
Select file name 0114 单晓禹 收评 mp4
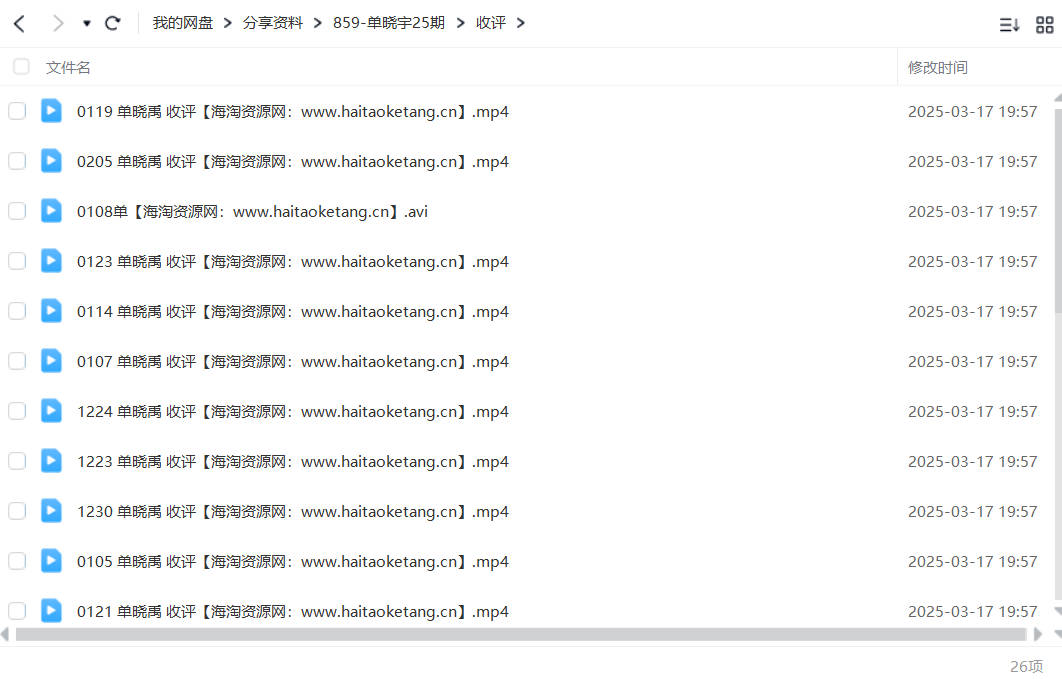(x=293, y=312)
